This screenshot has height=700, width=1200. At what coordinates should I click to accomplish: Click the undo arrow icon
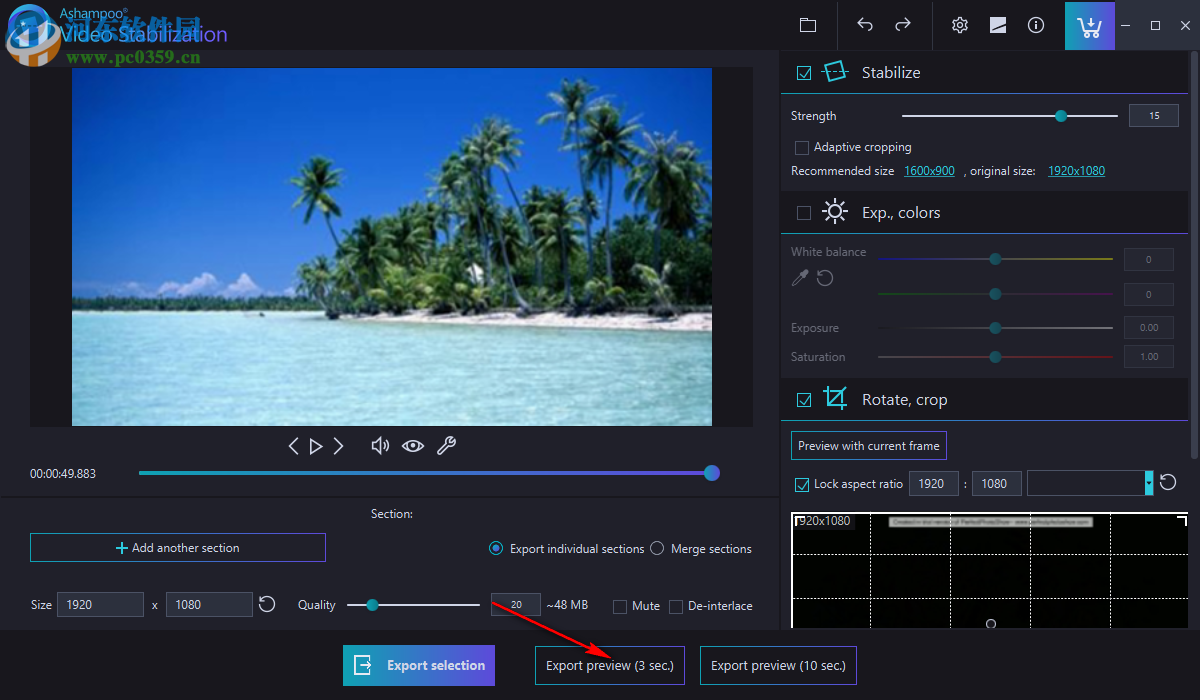(x=864, y=25)
